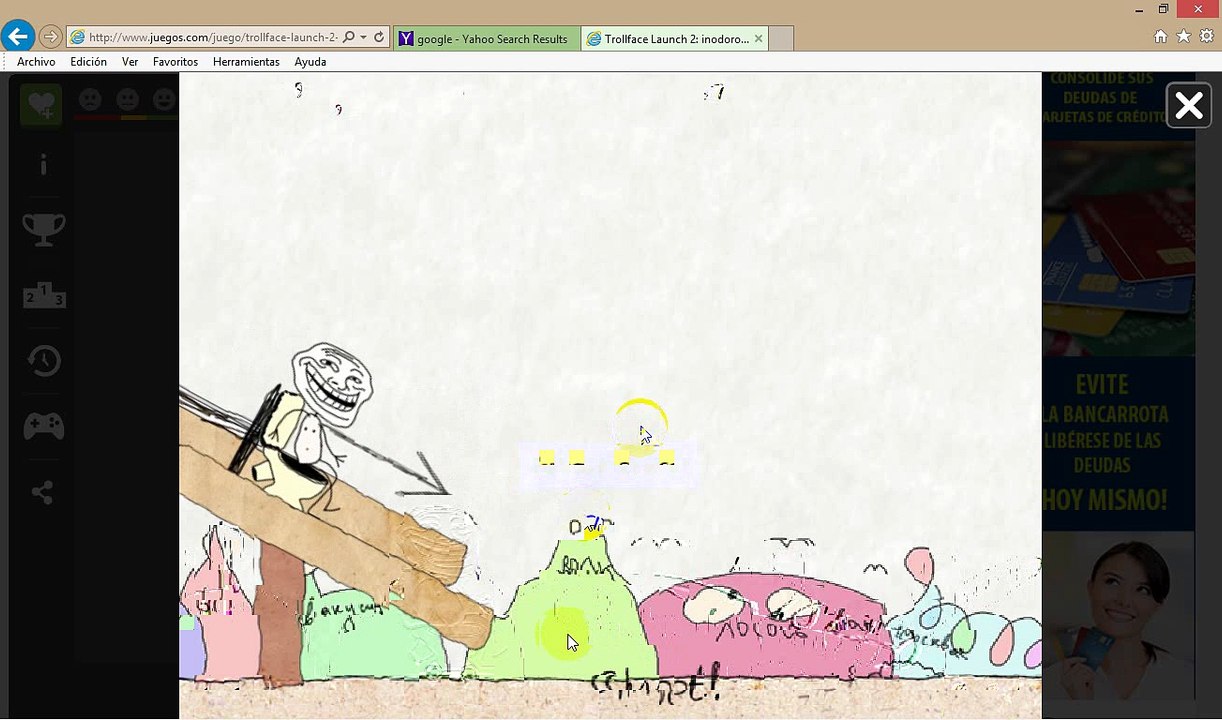Click the share icon in sidebar

pyautogui.click(x=42, y=492)
